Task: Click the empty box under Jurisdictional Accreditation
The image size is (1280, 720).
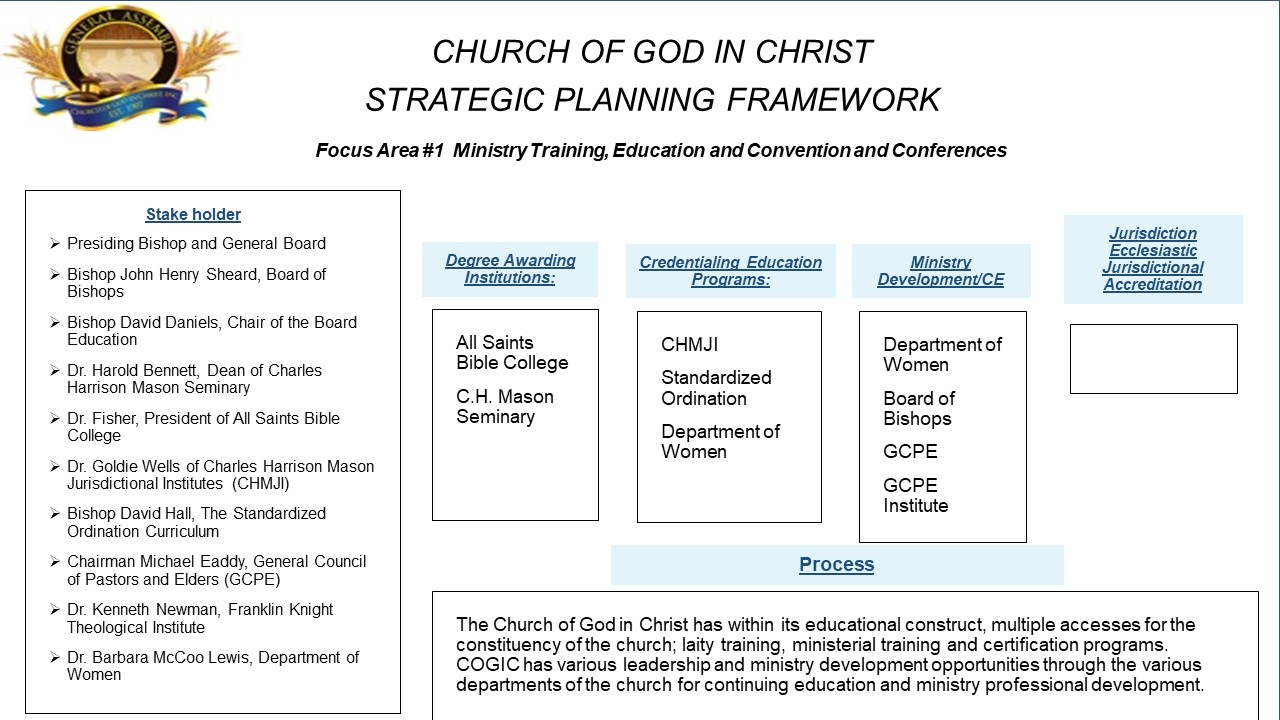Action: [1153, 359]
